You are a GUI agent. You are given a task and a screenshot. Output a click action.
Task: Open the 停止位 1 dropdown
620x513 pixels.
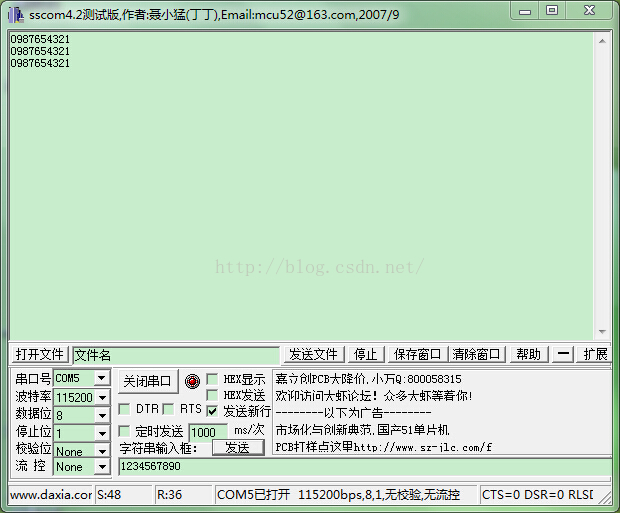(x=102, y=433)
